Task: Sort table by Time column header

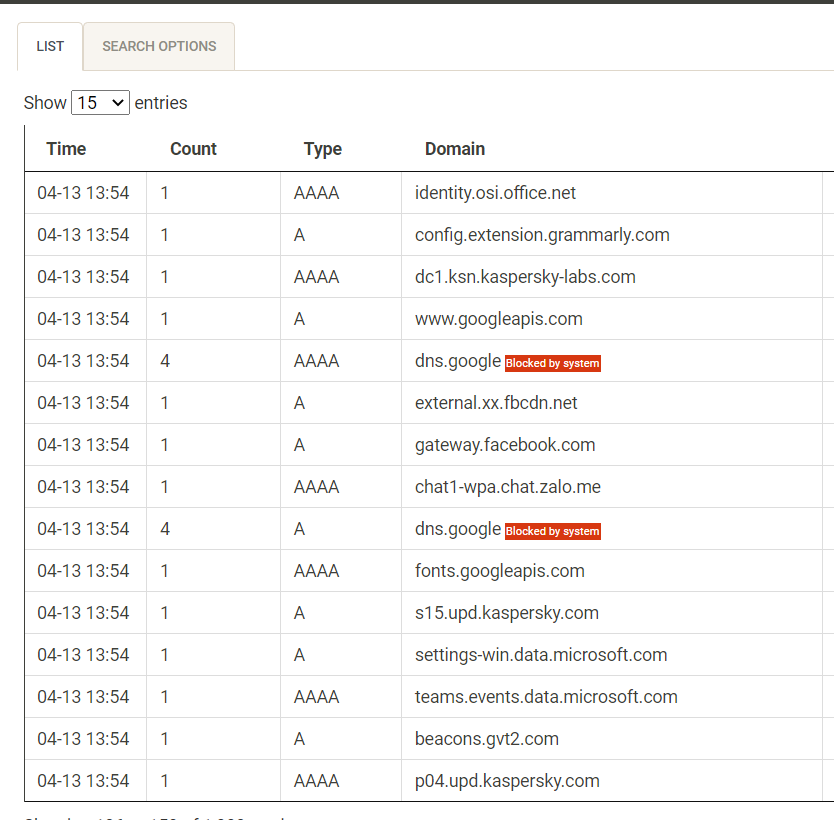Action: point(66,149)
